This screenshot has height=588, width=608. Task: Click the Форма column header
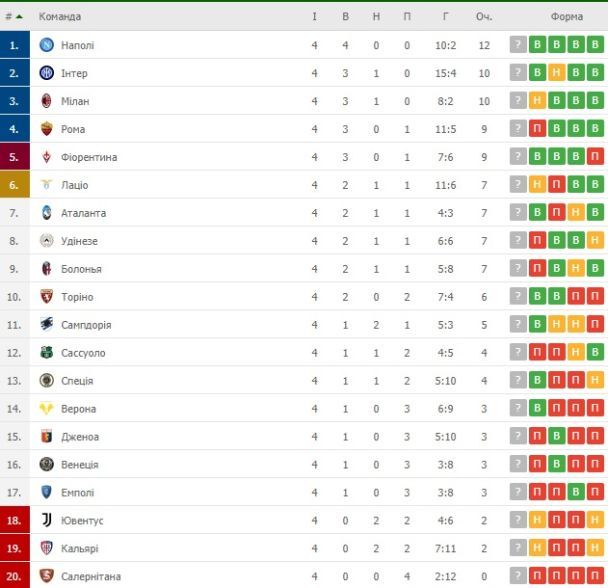pyautogui.click(x=566, y=17)
